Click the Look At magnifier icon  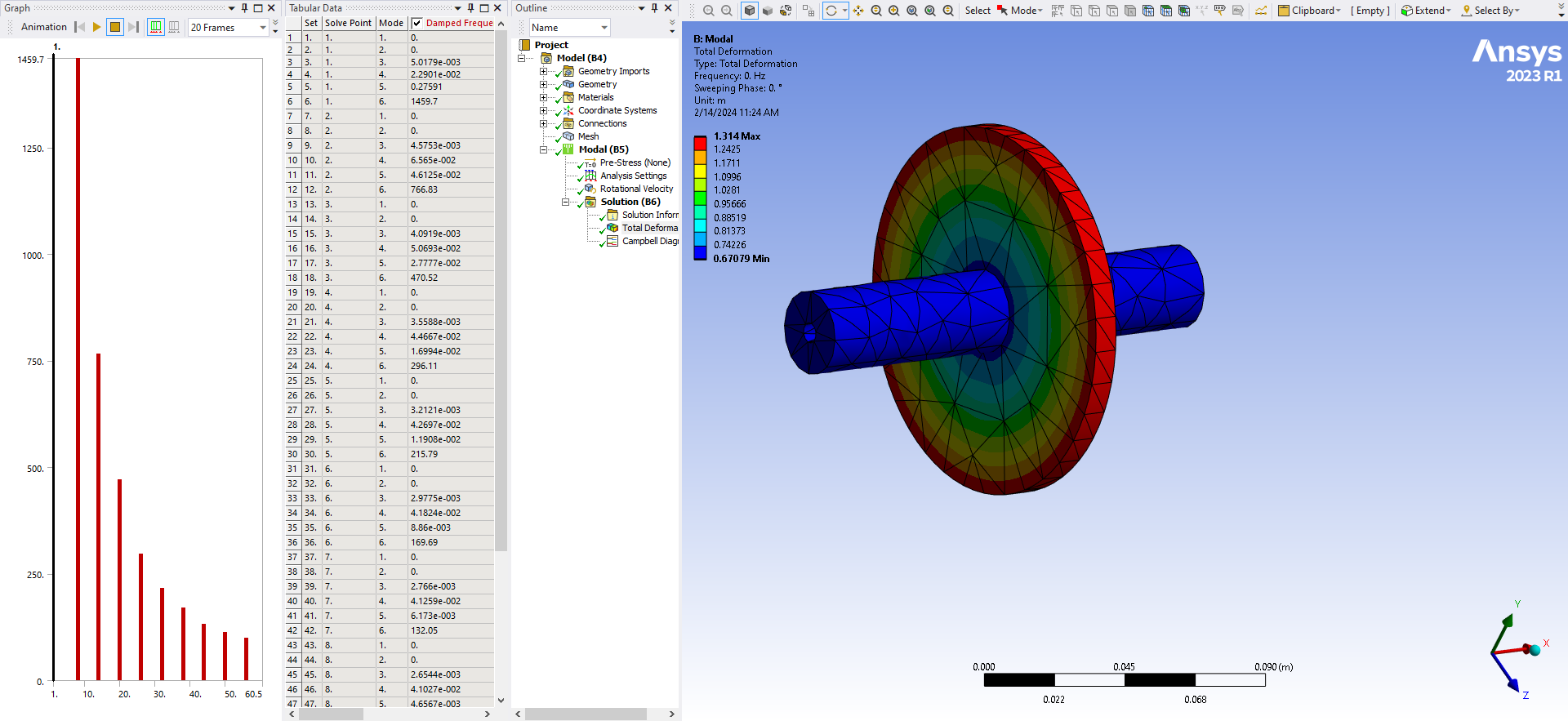point(930,11)
